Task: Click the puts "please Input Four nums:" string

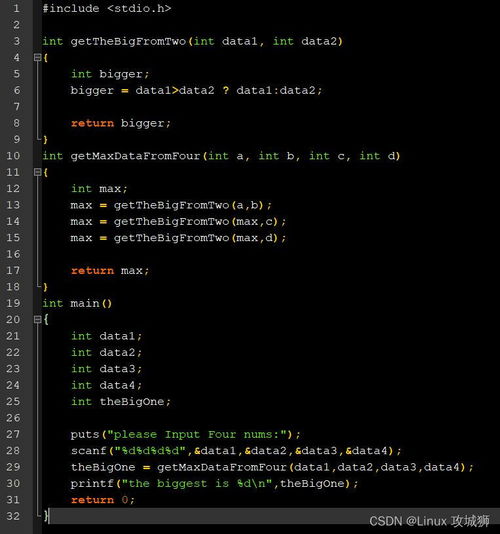Action: pyautogui.click(x=198, y=434)
